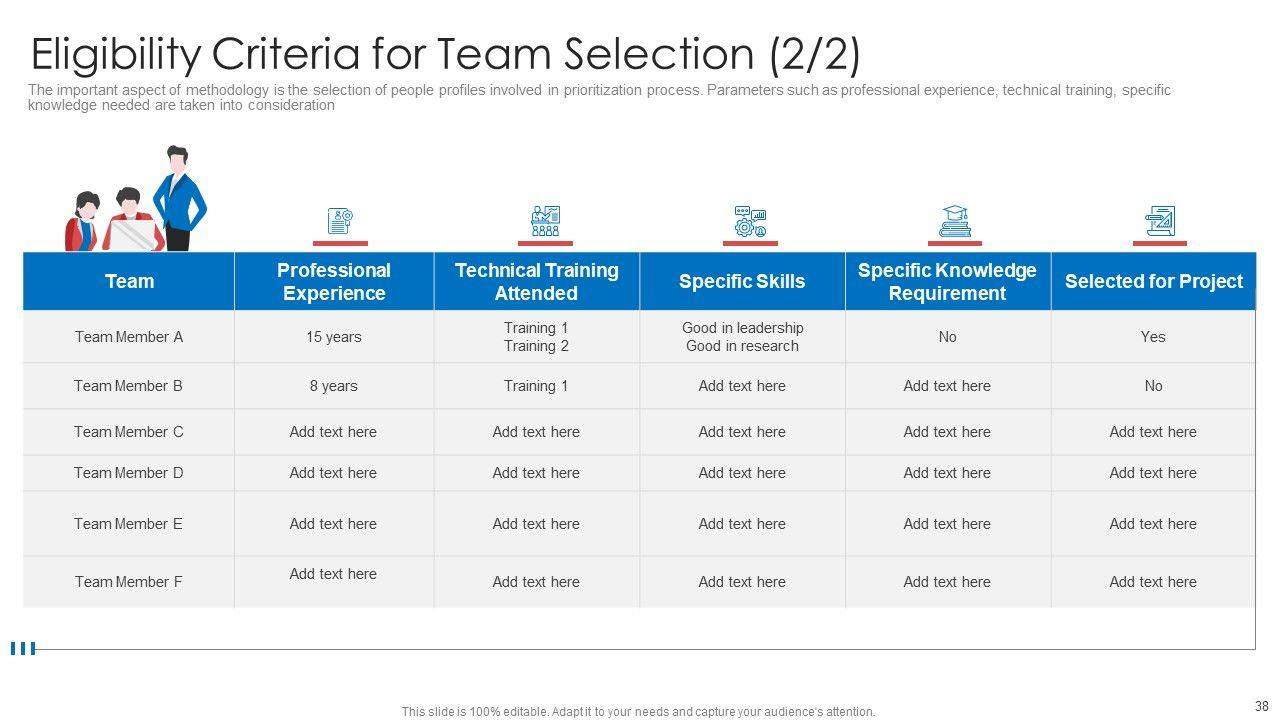1280x720 pixels.
Task: Click the specific skills gear icon
Action: pos(749,221)
